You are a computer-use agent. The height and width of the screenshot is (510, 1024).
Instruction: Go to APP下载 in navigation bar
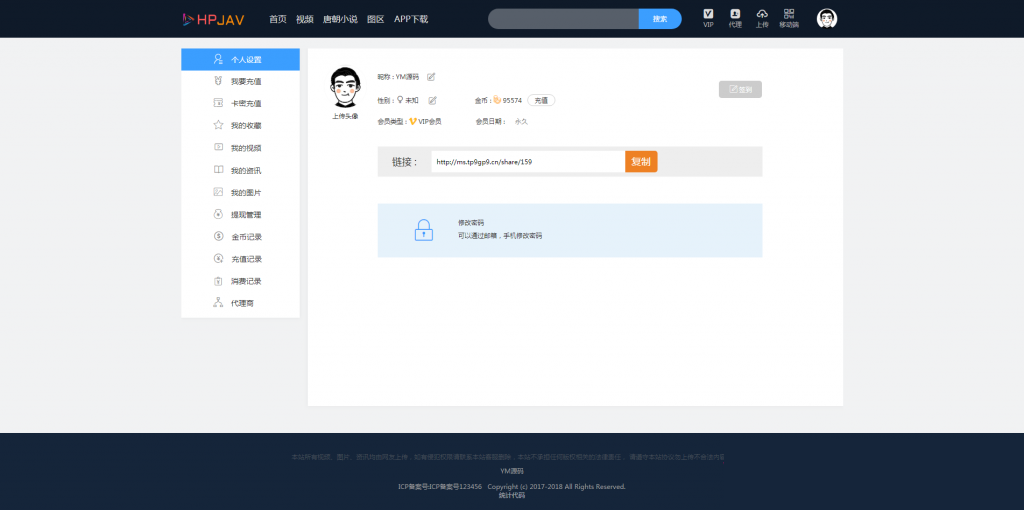[x=411, y=19]
